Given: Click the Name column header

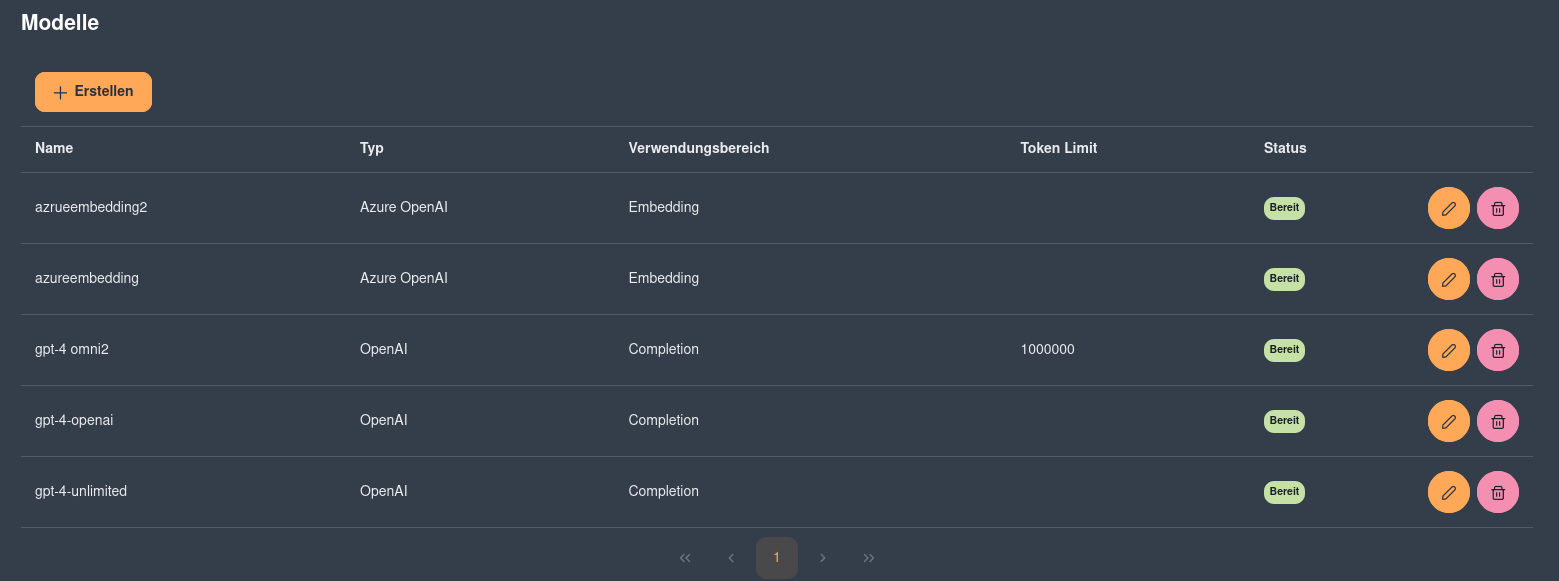Looking at the screenshot, I should (54, 148).
